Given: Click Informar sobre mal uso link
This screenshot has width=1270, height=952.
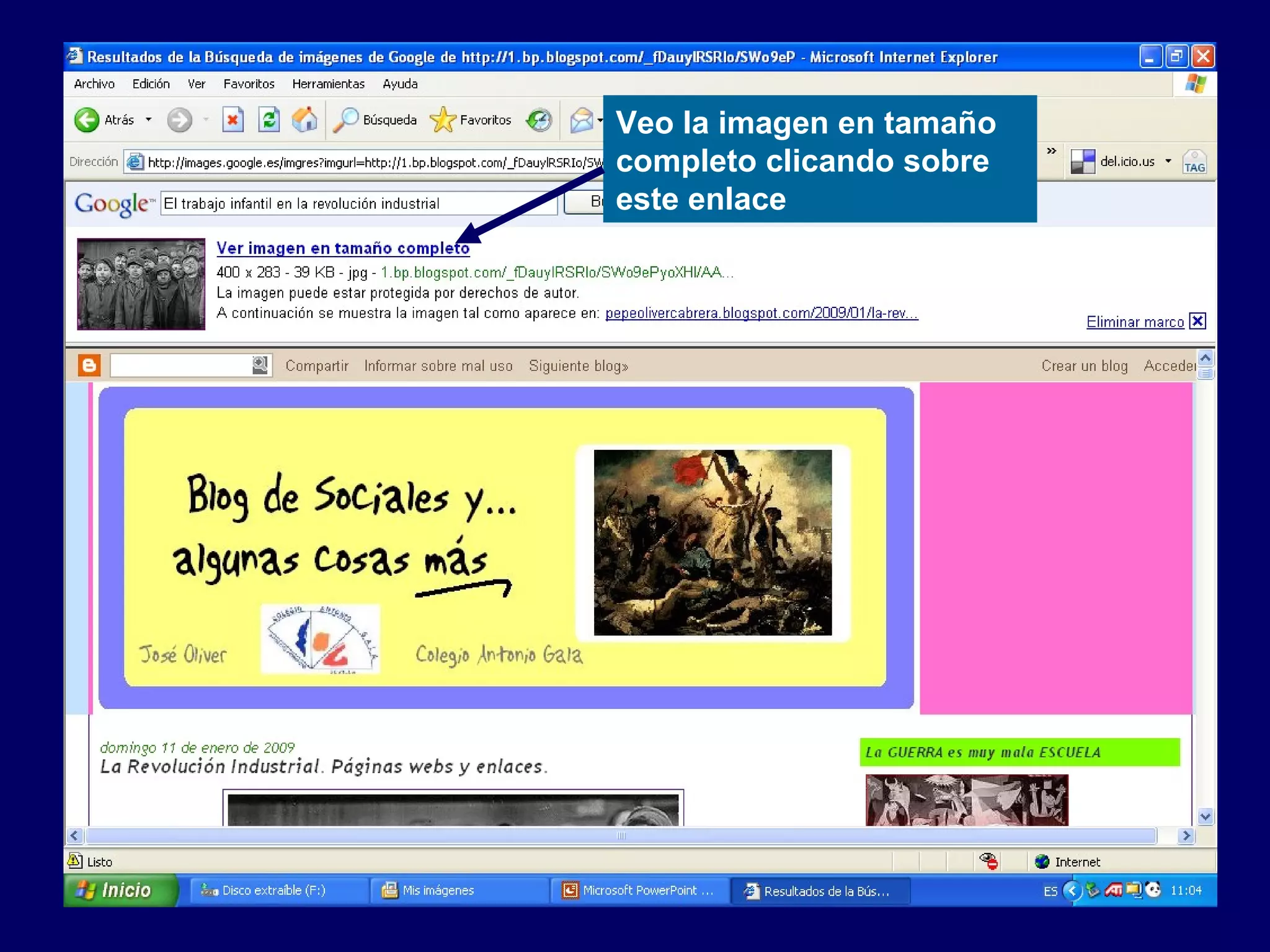Looking at the screenshot, I should point(438,366).
